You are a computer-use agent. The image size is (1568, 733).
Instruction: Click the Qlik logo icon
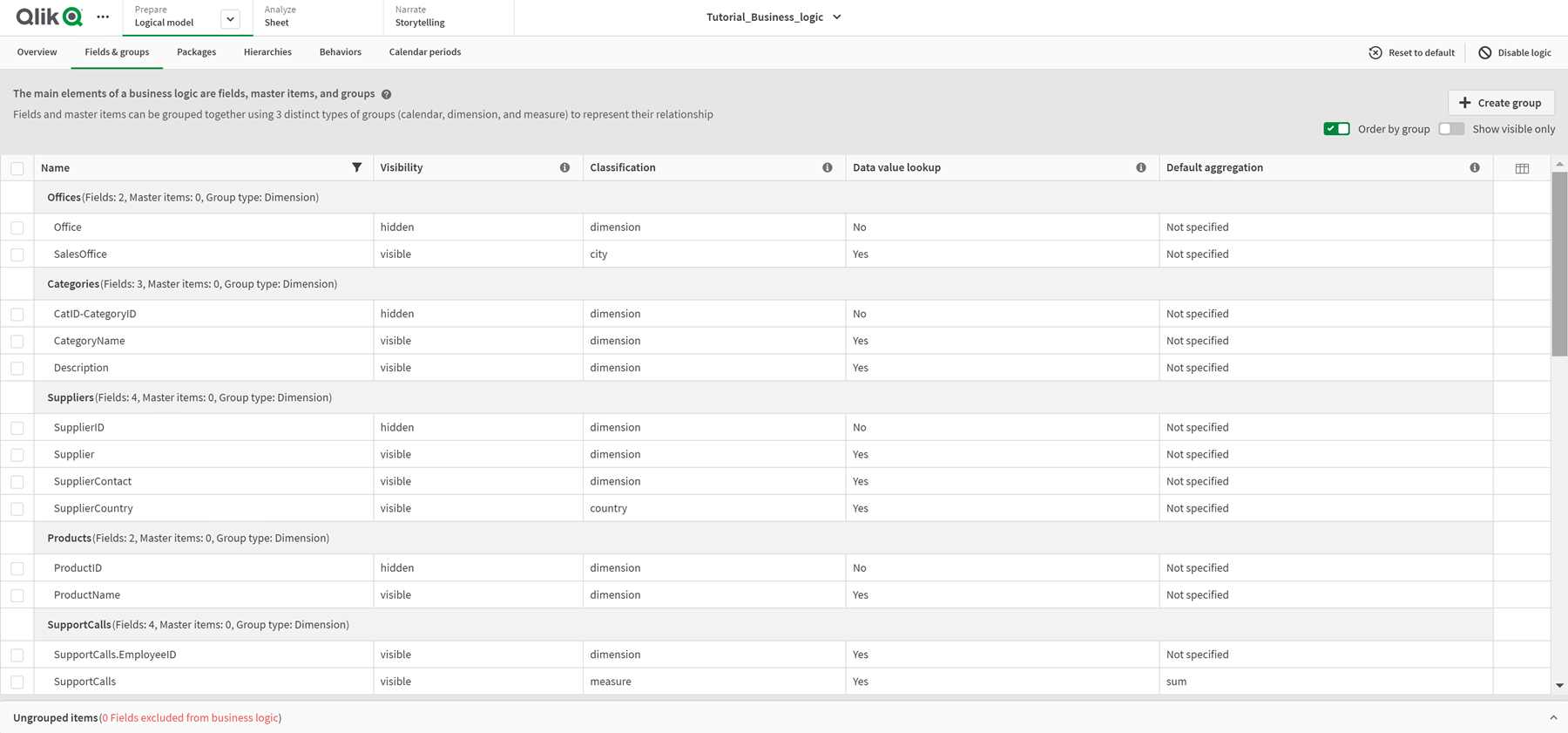(x=50, y=17)
